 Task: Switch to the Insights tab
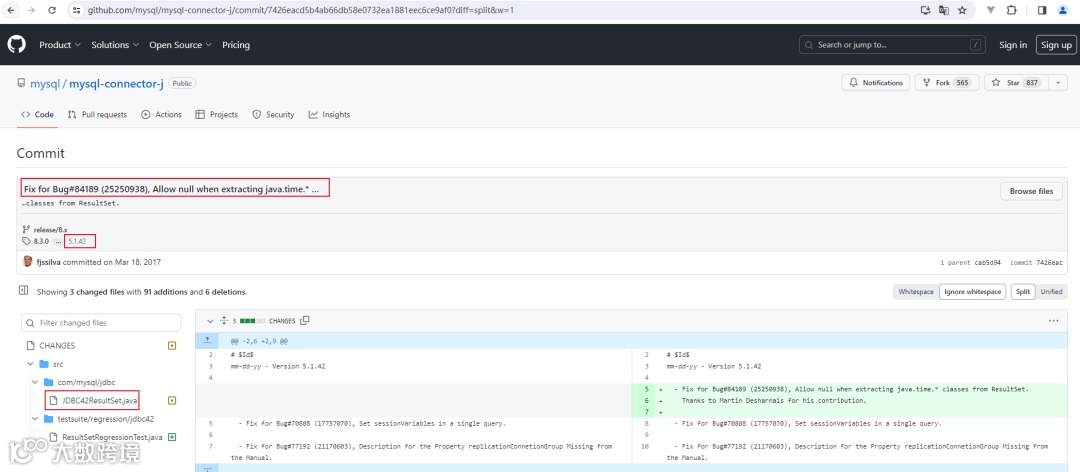click(330, 114)
